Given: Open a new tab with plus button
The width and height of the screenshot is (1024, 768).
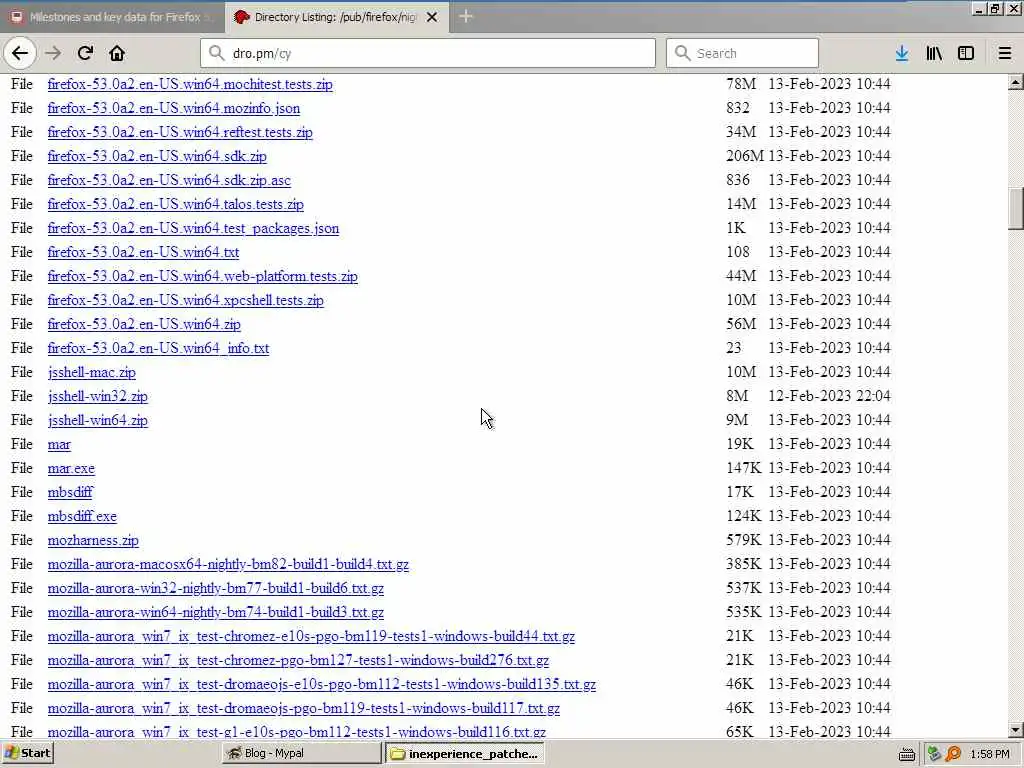Looking at the screenshot, I should point(466,16).
